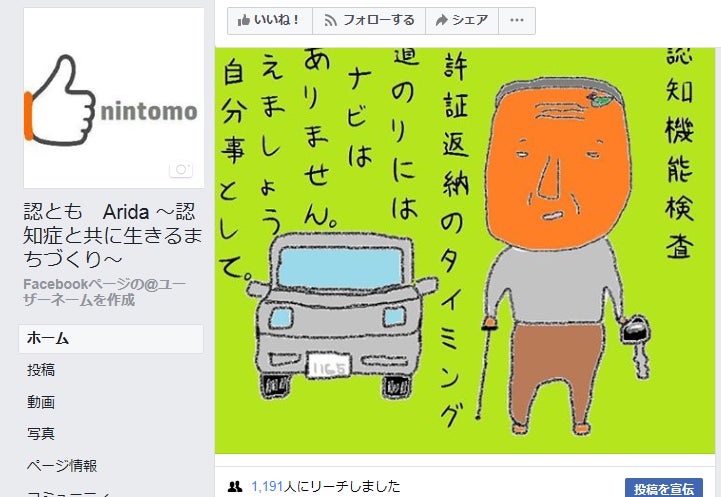Click the 投稿を宣伝 boost button
The width and height of the screenshot is (721, 497).
tap(664, 488)
